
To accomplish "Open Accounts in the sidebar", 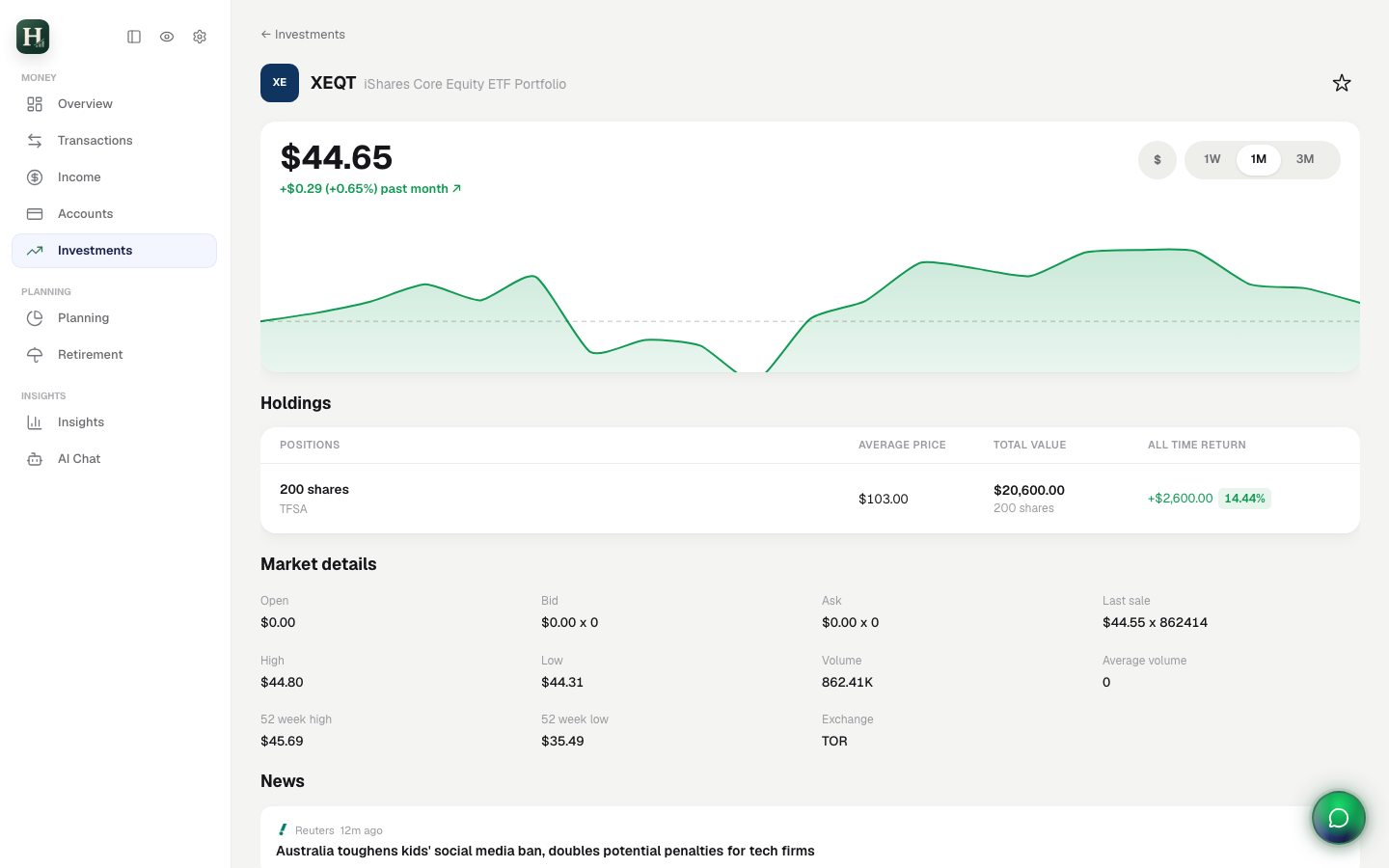I will pyautogui.click(x=114, y=214).
